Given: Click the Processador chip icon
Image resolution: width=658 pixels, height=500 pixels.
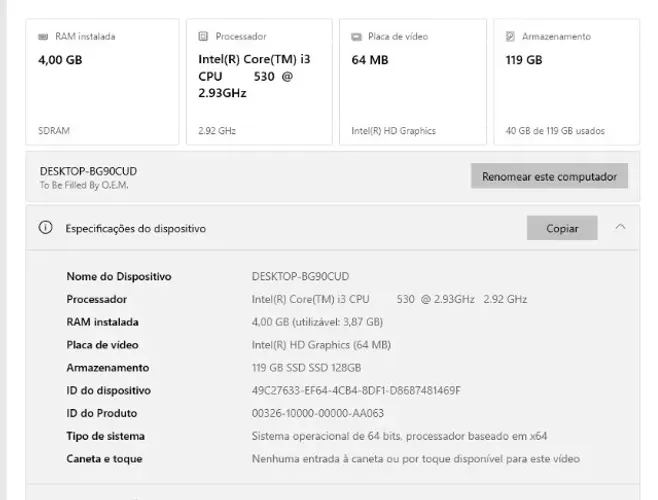Looking at the screenshot, I should (x=203, y=37).
